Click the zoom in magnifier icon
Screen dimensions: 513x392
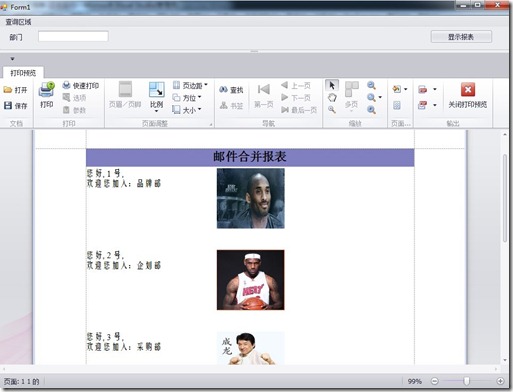371,110
